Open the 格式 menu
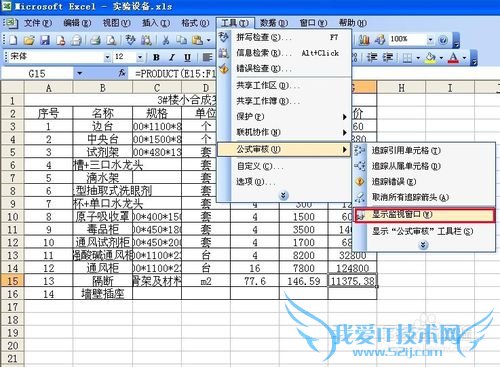The height and width of the screenshot is (367, 500). coord(195,23)
